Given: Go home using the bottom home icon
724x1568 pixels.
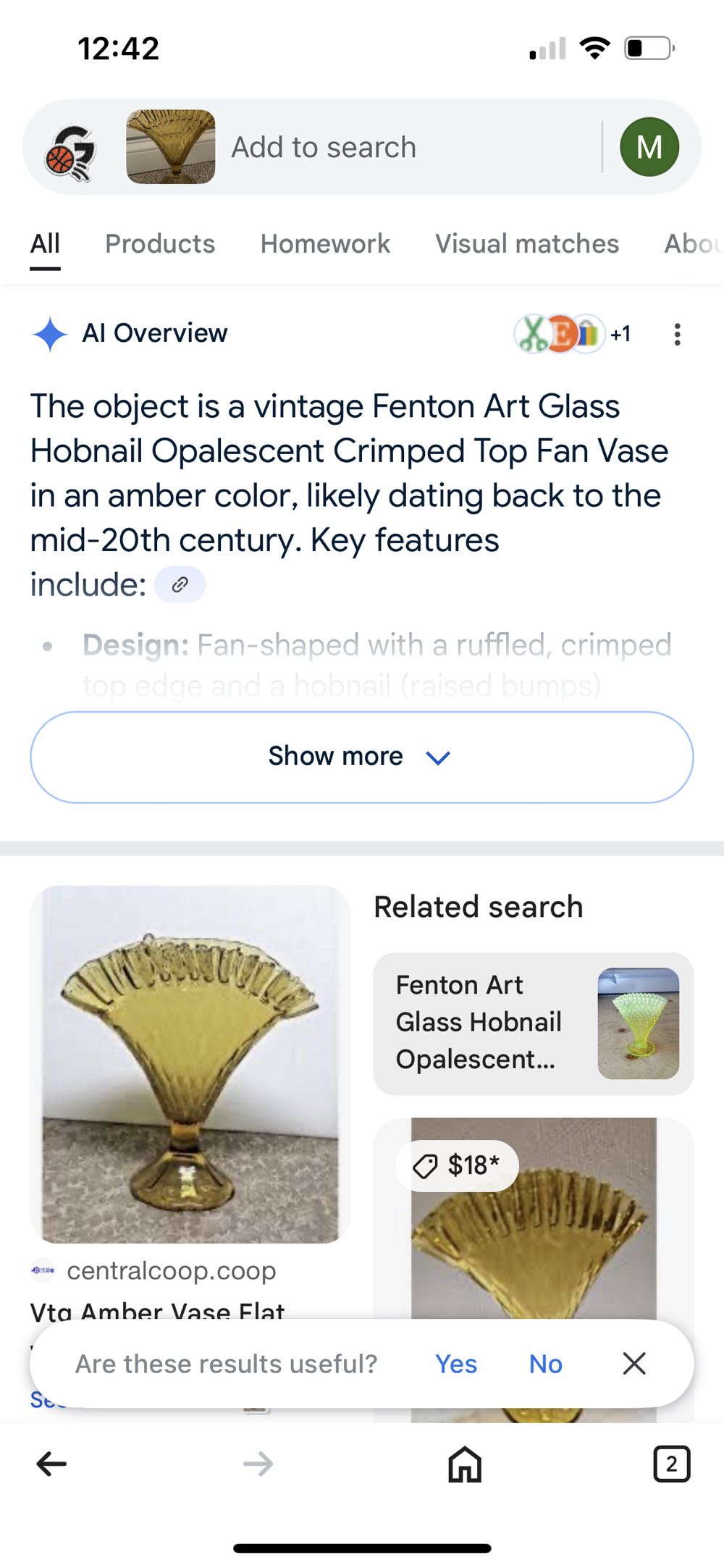Looking at the screenshot, I should tap(462, 1463).
